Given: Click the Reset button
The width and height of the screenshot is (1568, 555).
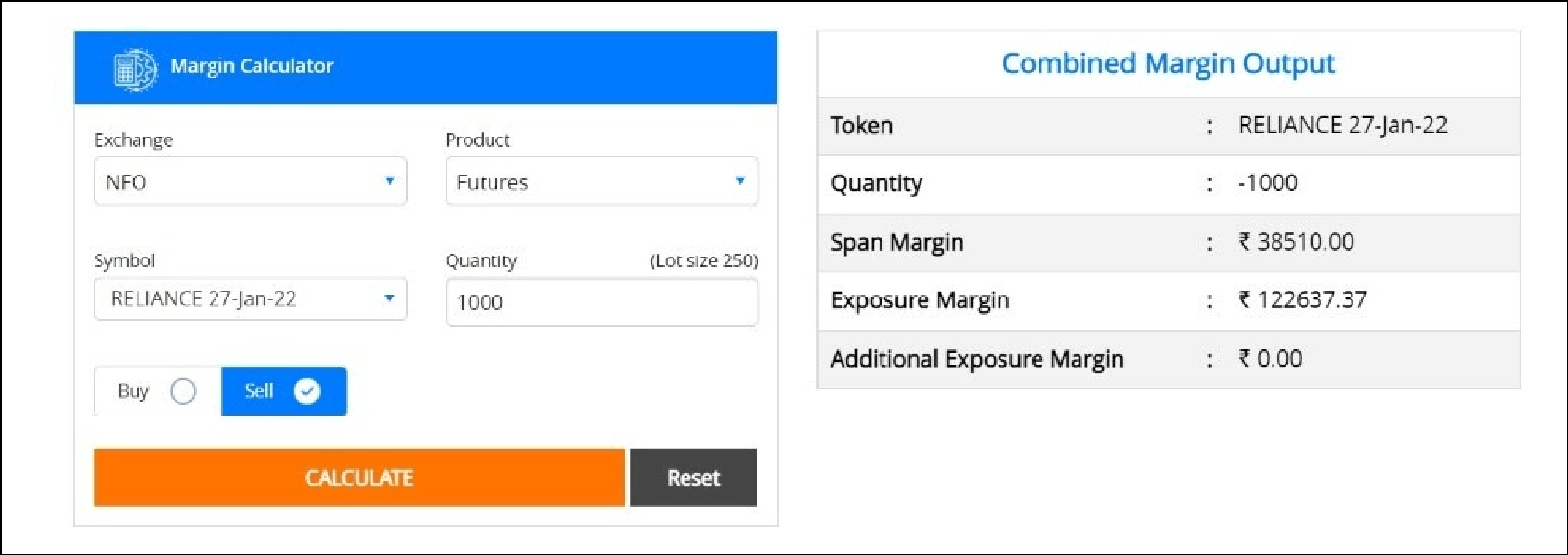Looking at the screenshot, I should pyautogui.click(x=692, y=478).
